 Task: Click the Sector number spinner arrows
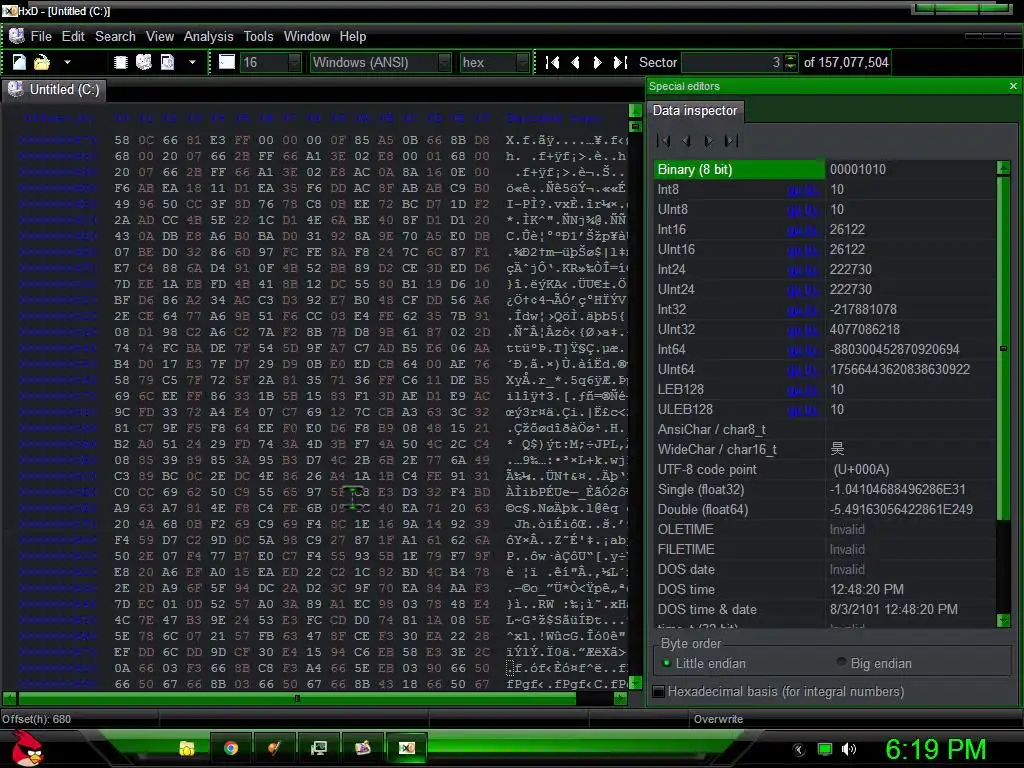coord(790,62)
